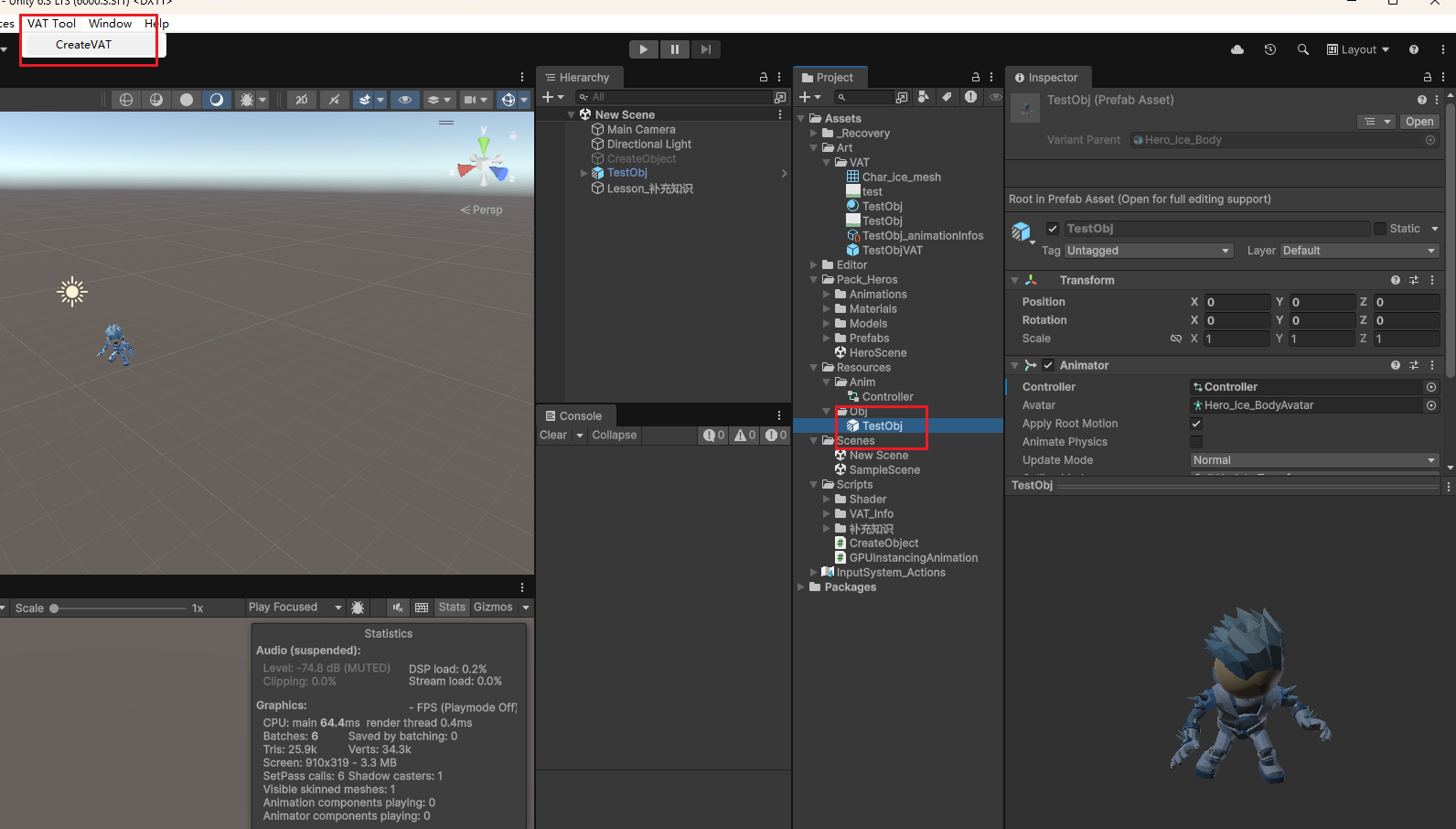
Task: Open Unity cloud services icon
Action: point(1237,49)
